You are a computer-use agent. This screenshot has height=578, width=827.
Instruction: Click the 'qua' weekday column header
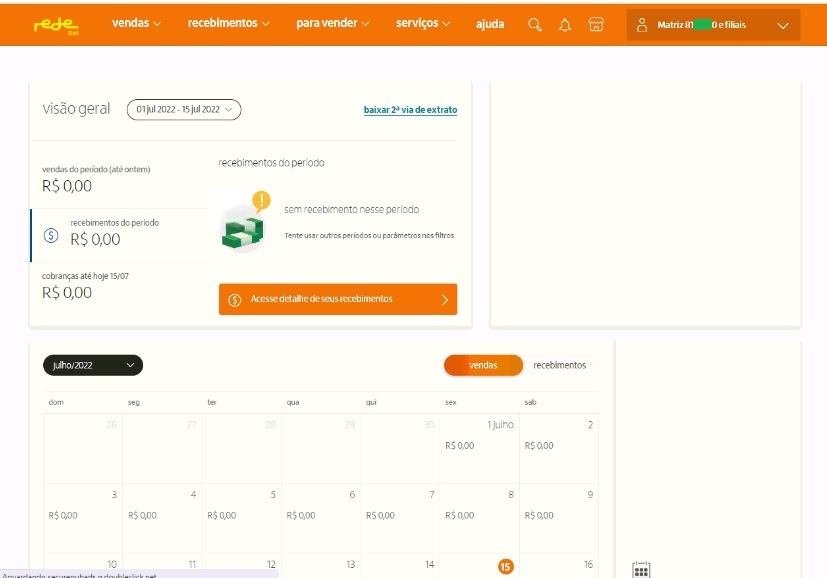coord(293,402)
